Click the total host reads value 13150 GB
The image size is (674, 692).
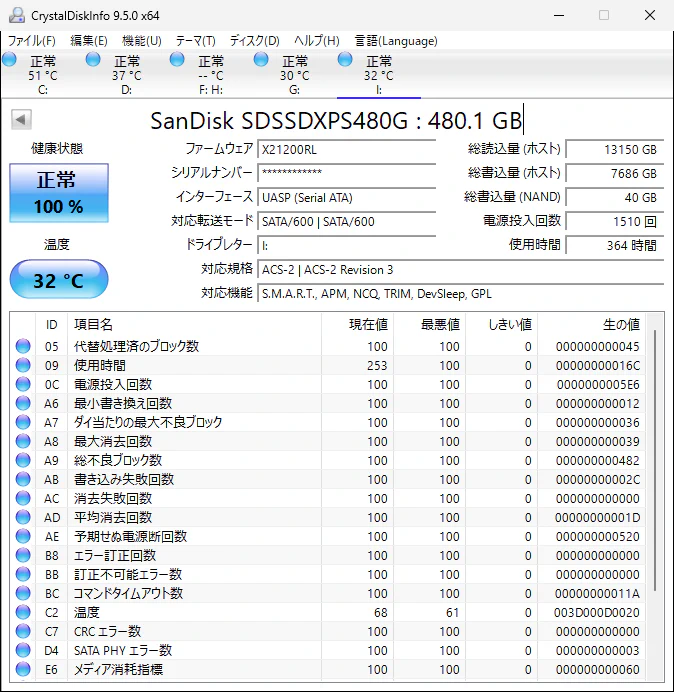point(614,150)
